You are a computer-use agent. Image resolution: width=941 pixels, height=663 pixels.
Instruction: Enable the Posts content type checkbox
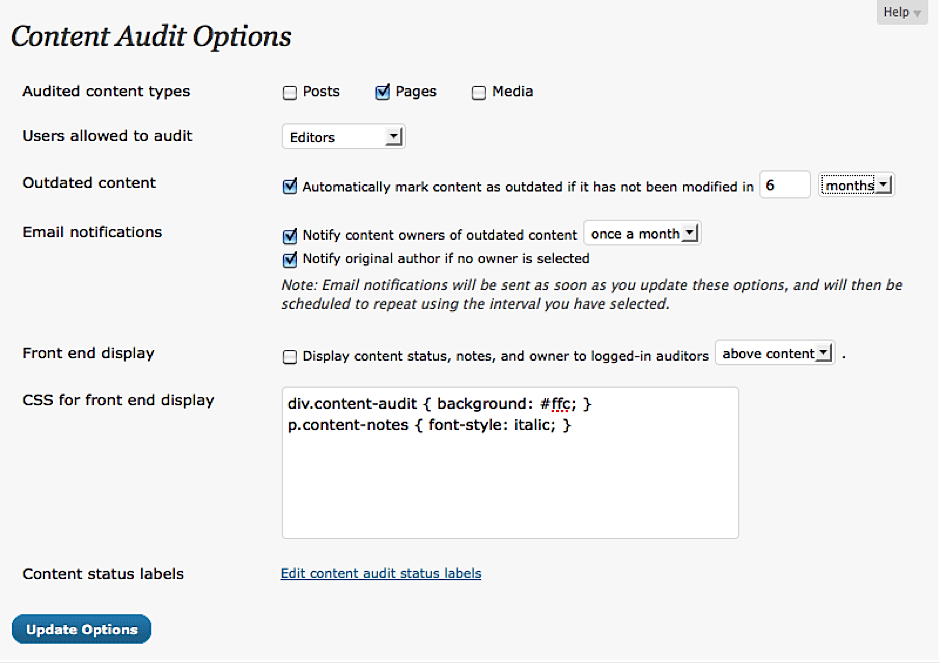pos(289,91)
